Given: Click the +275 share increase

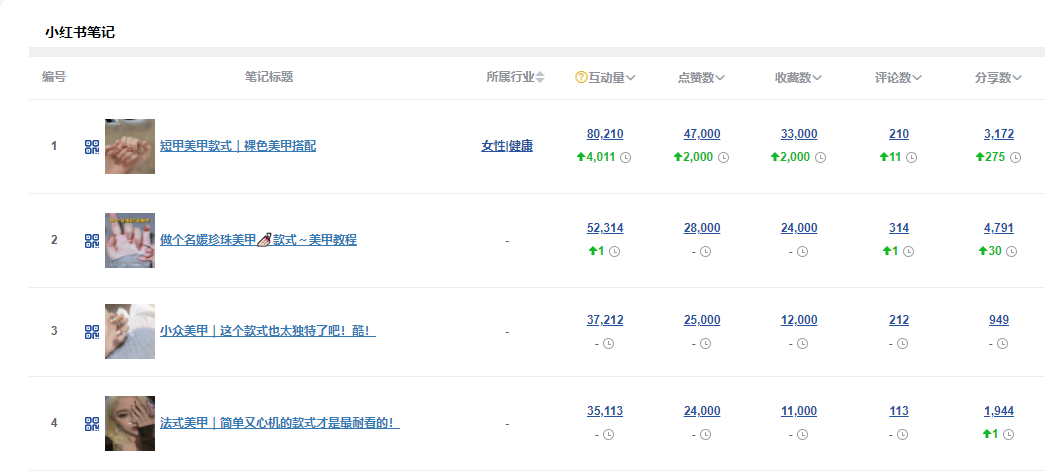Looking at the screenshot, I should (x=990, y=158).
